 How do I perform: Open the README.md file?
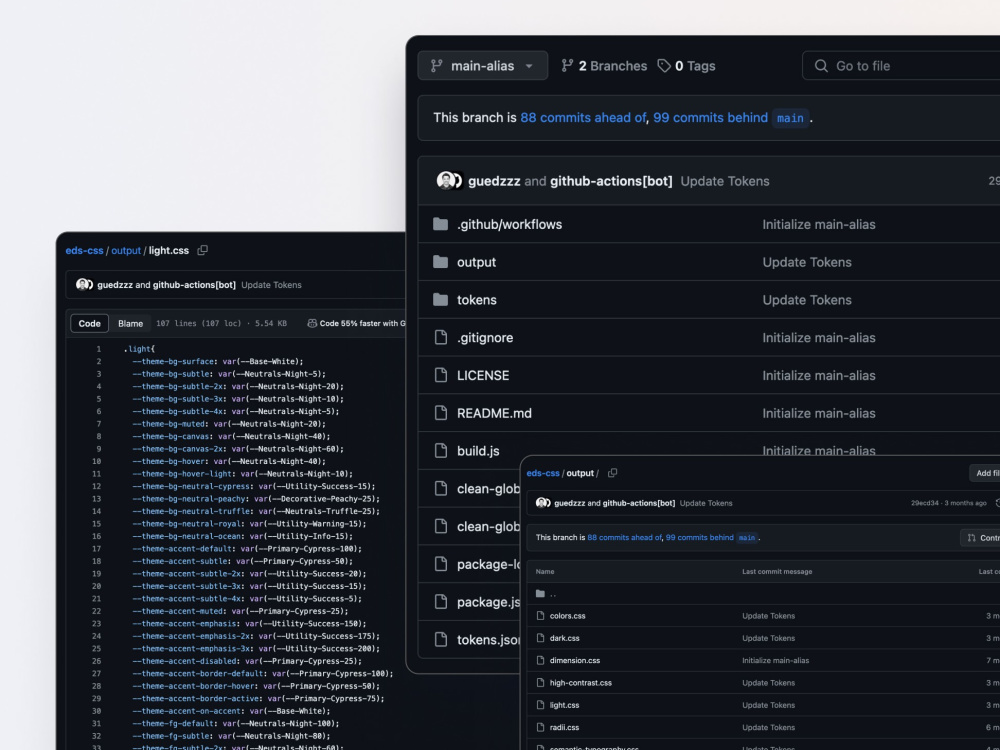(x=494, y=413)
